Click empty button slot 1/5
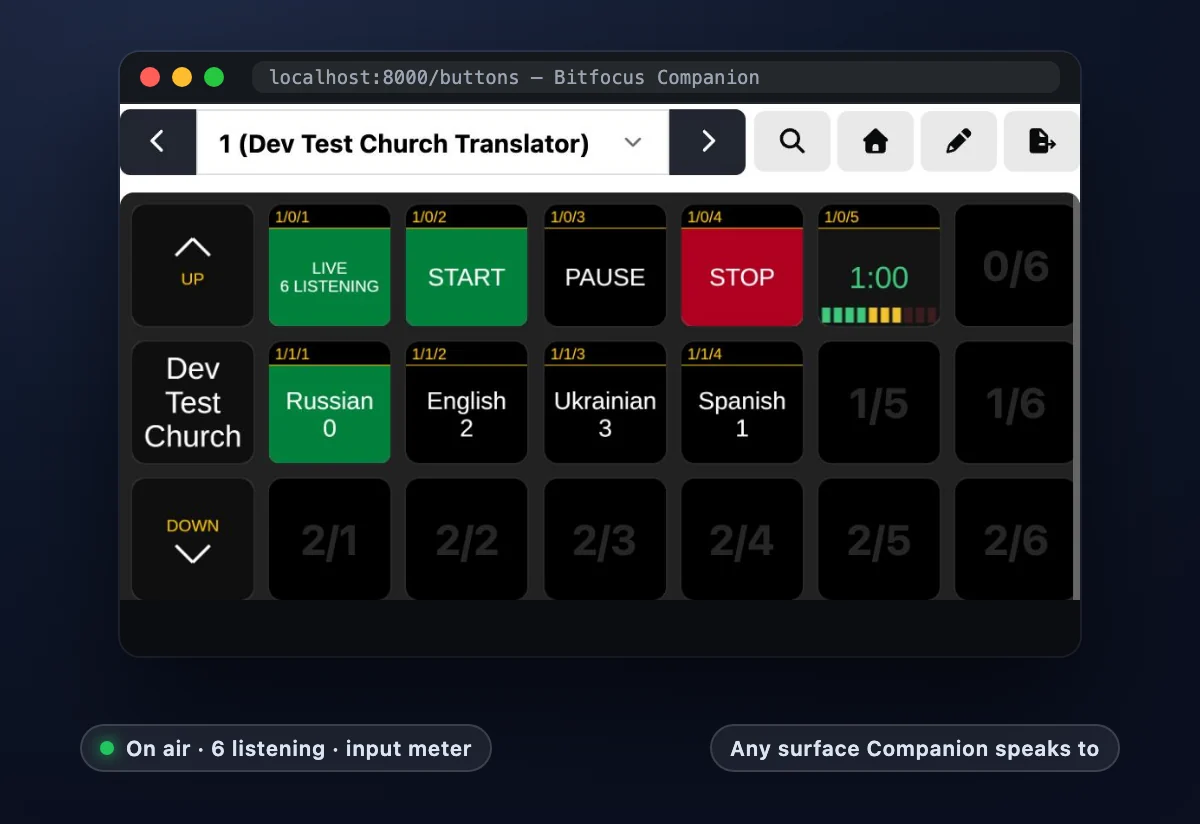Viewport: 1200px width, 824px height. coord(878,402)
